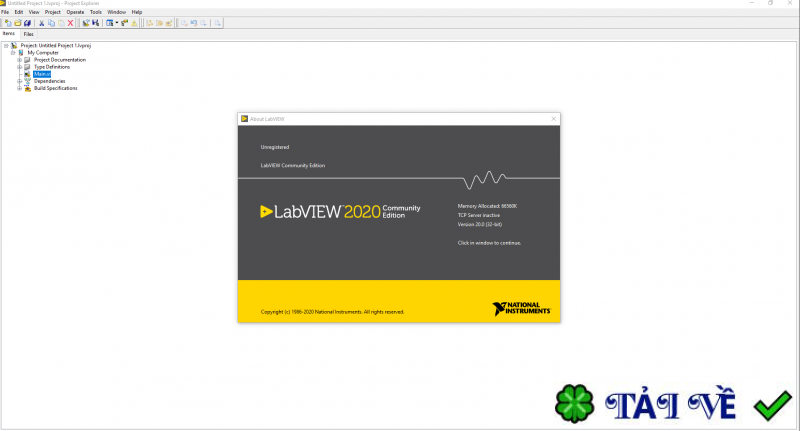
Task: Click the Build Specifications icon
Action: [x=28, y=88]
